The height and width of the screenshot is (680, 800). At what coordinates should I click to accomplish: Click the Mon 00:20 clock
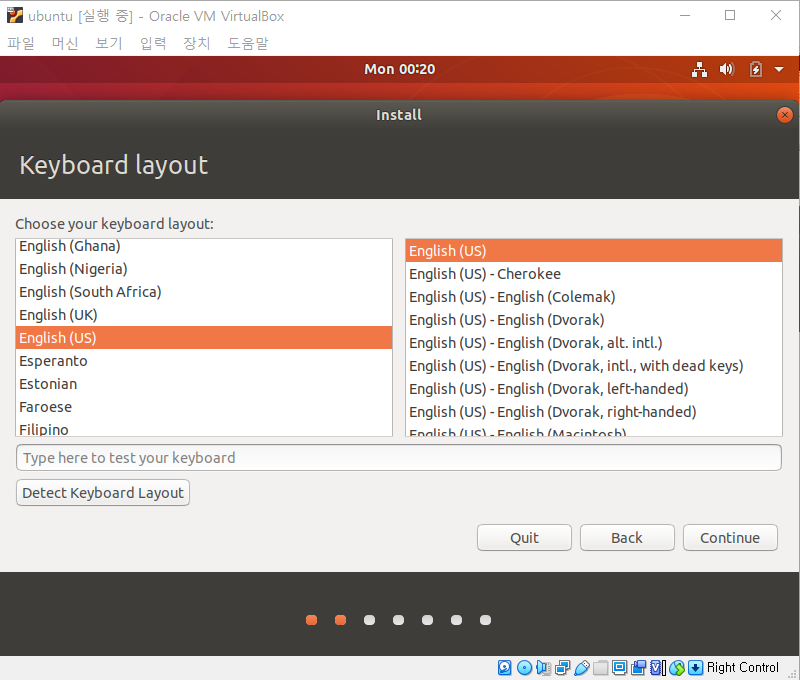399,69
